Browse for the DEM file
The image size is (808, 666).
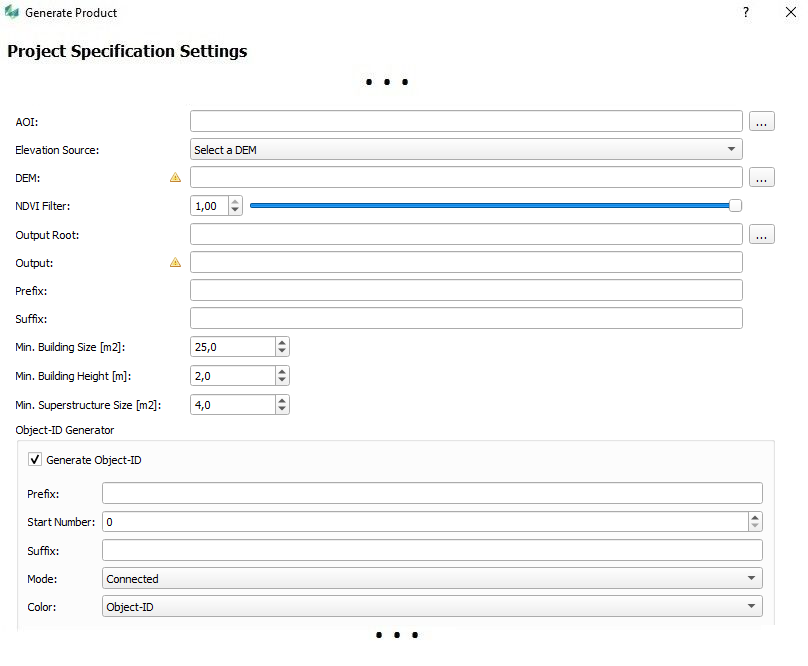click(x=762, y=178)
